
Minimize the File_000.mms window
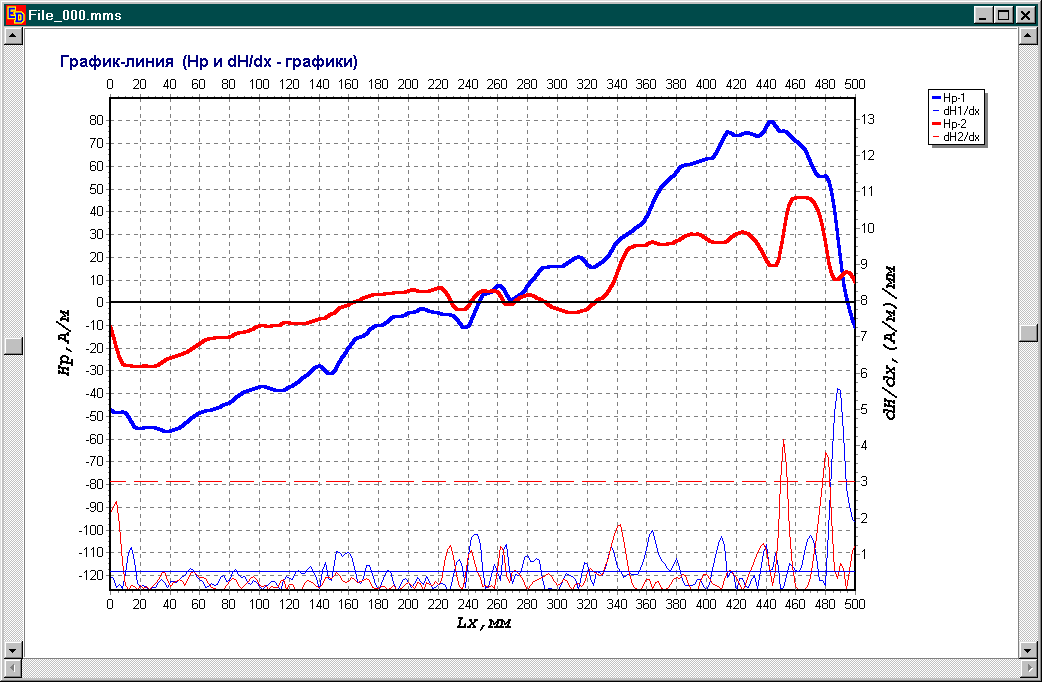(985, 14)
